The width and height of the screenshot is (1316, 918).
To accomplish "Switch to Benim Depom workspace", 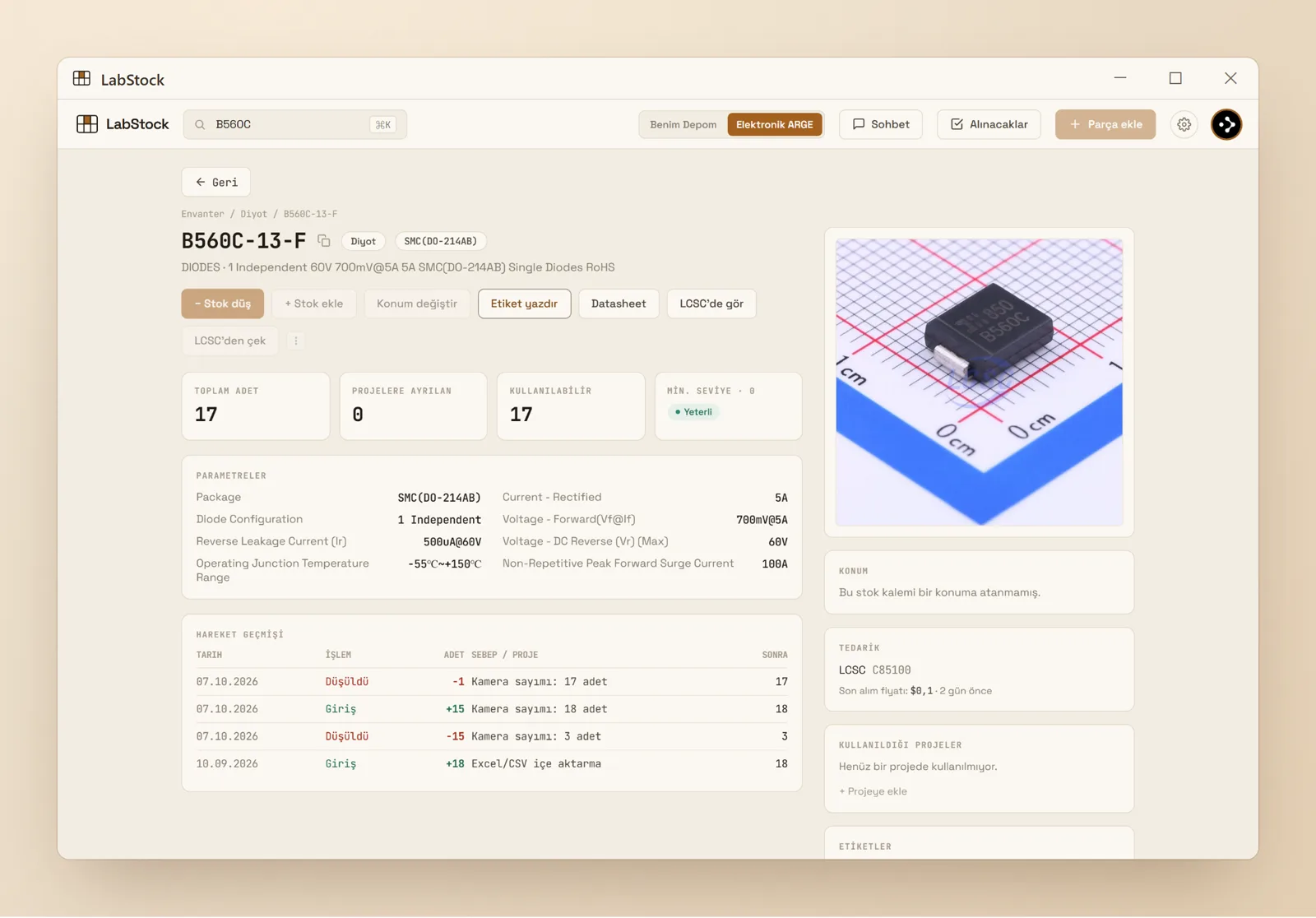I will click(x=683, y=124).
